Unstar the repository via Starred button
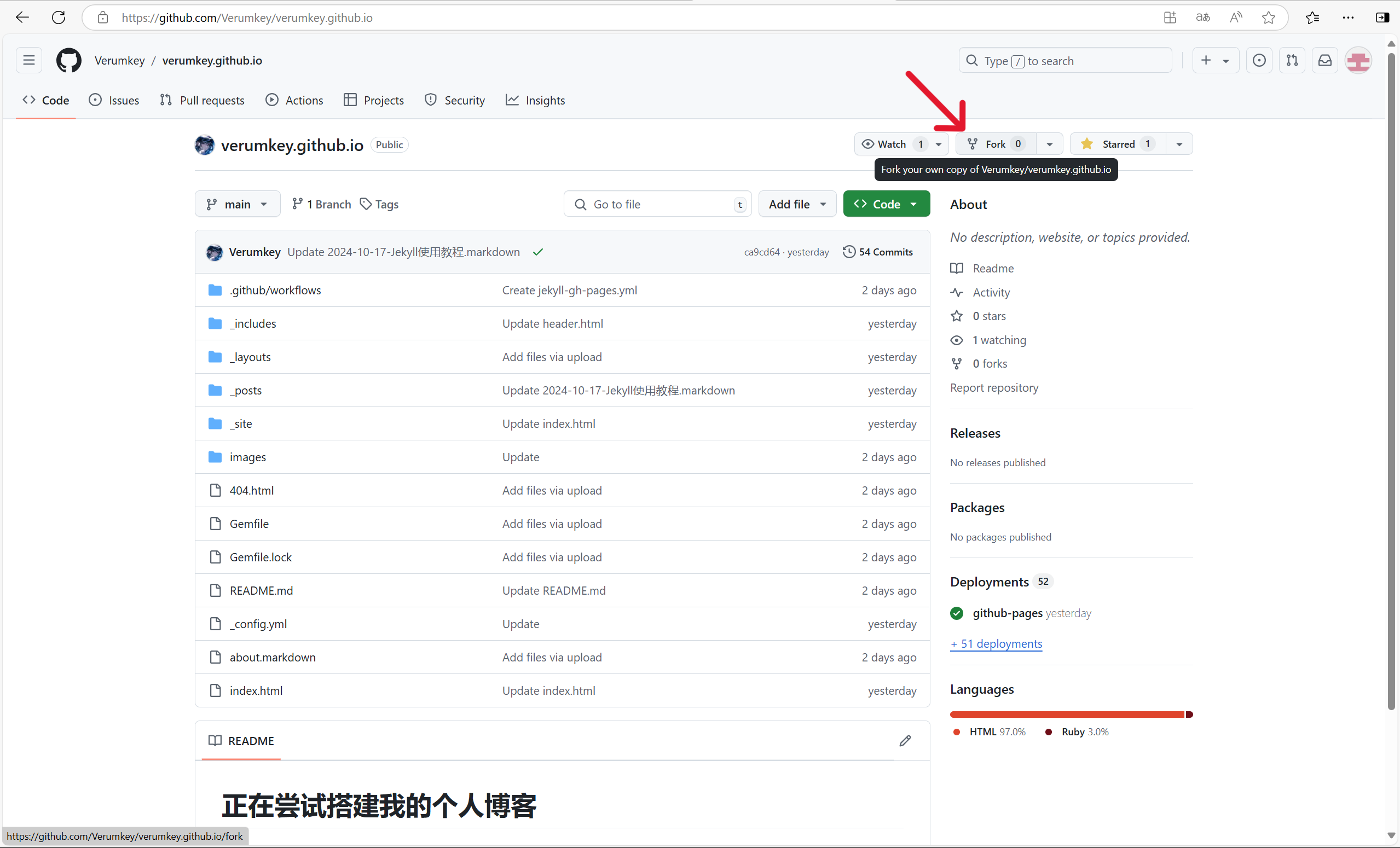The width and height of the screenshot is (1400, 848). (1118, 144)
